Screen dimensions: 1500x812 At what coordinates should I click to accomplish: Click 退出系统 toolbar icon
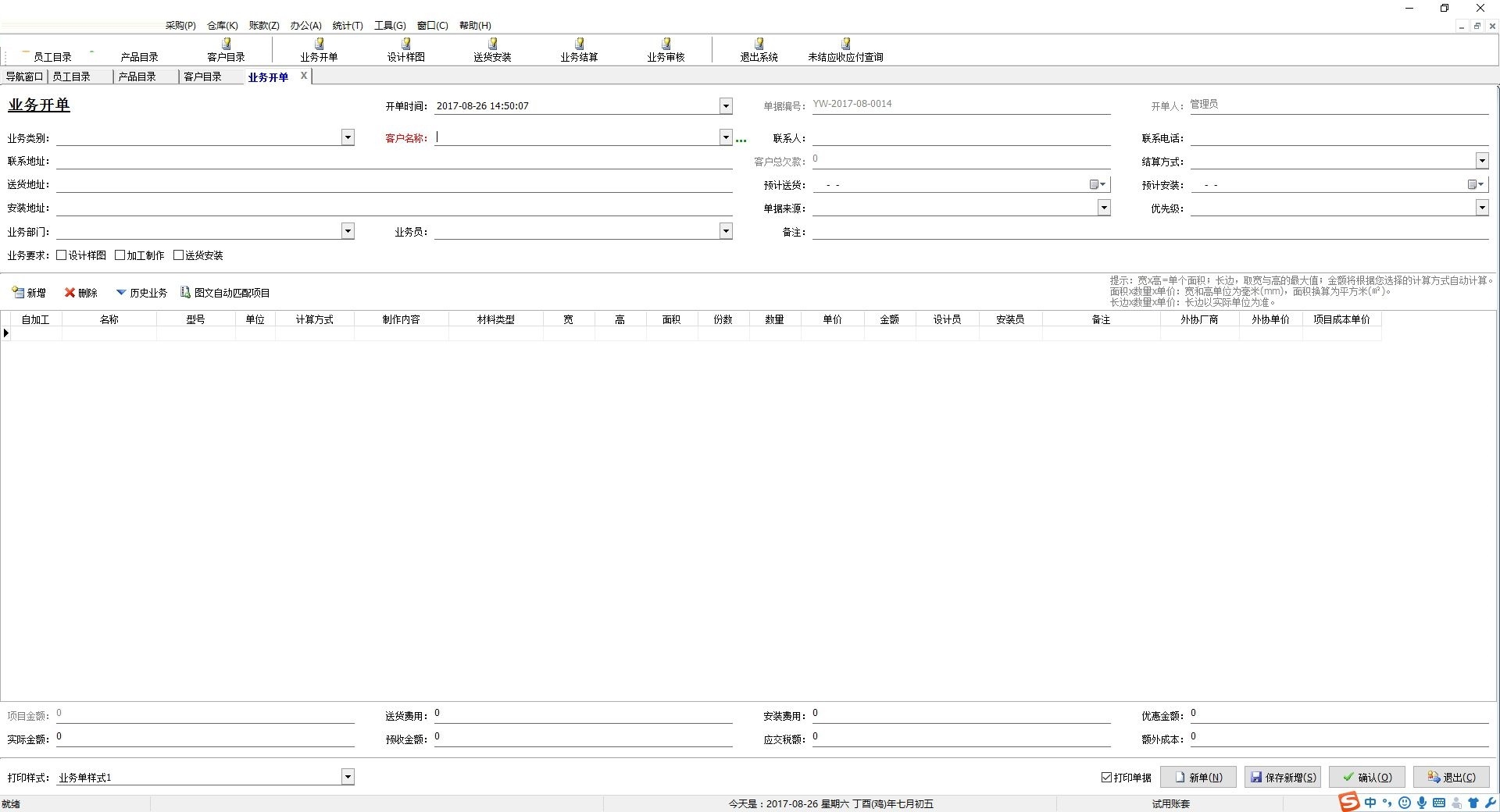[x=759, y=50]
